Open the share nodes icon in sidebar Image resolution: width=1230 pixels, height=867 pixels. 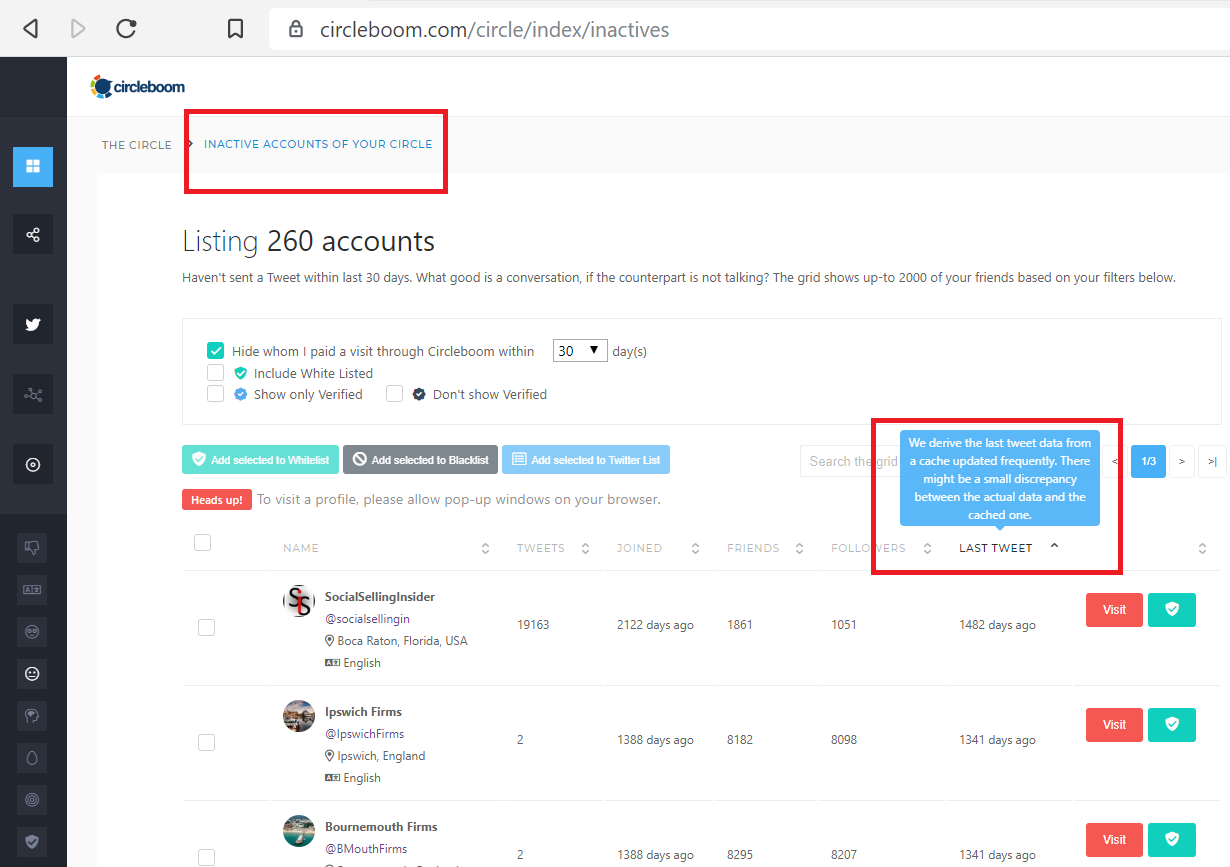[x=33, y=234]
